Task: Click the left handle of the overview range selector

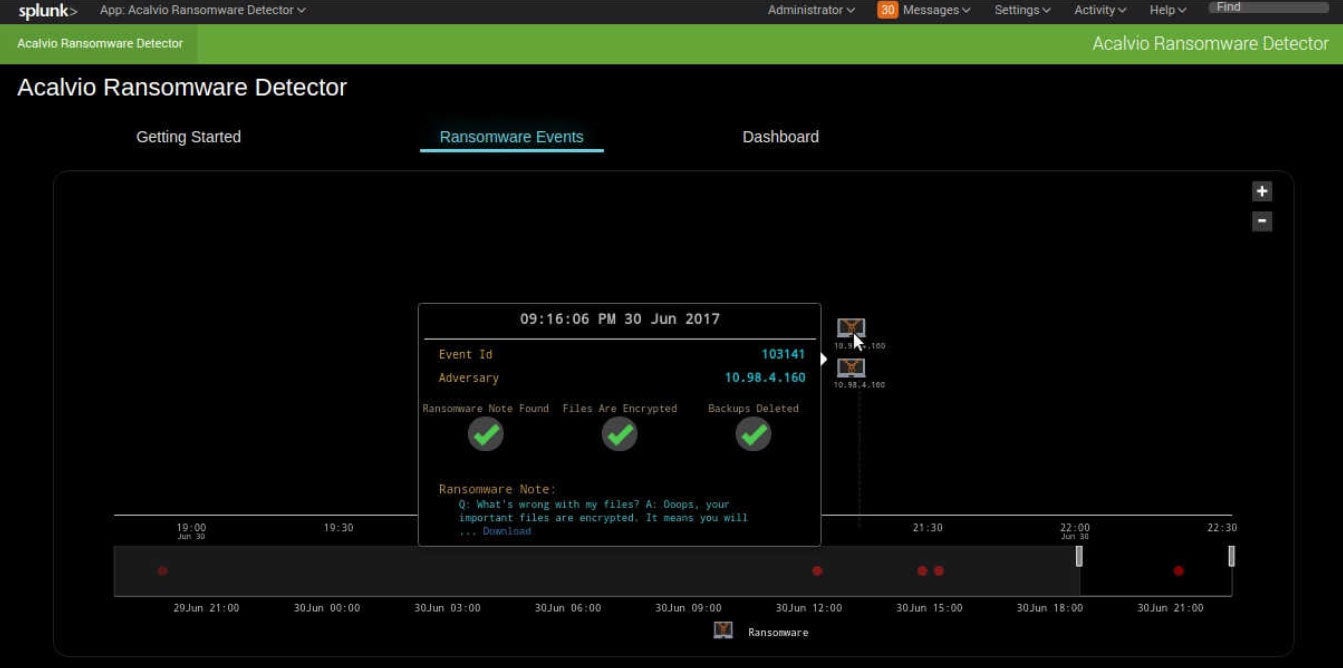Action: click(x=1079, y=556)
